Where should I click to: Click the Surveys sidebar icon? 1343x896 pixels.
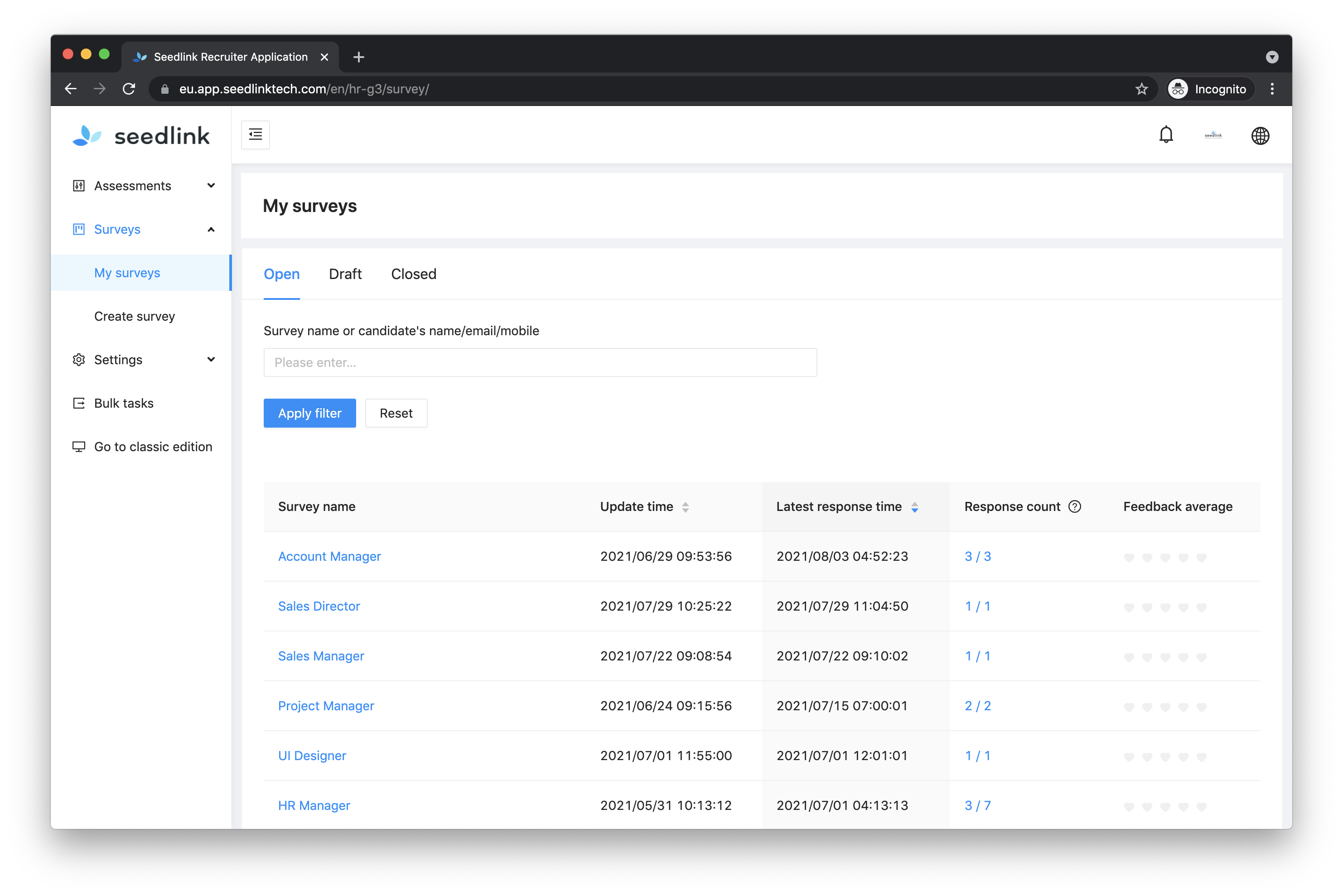click(79, 229)
